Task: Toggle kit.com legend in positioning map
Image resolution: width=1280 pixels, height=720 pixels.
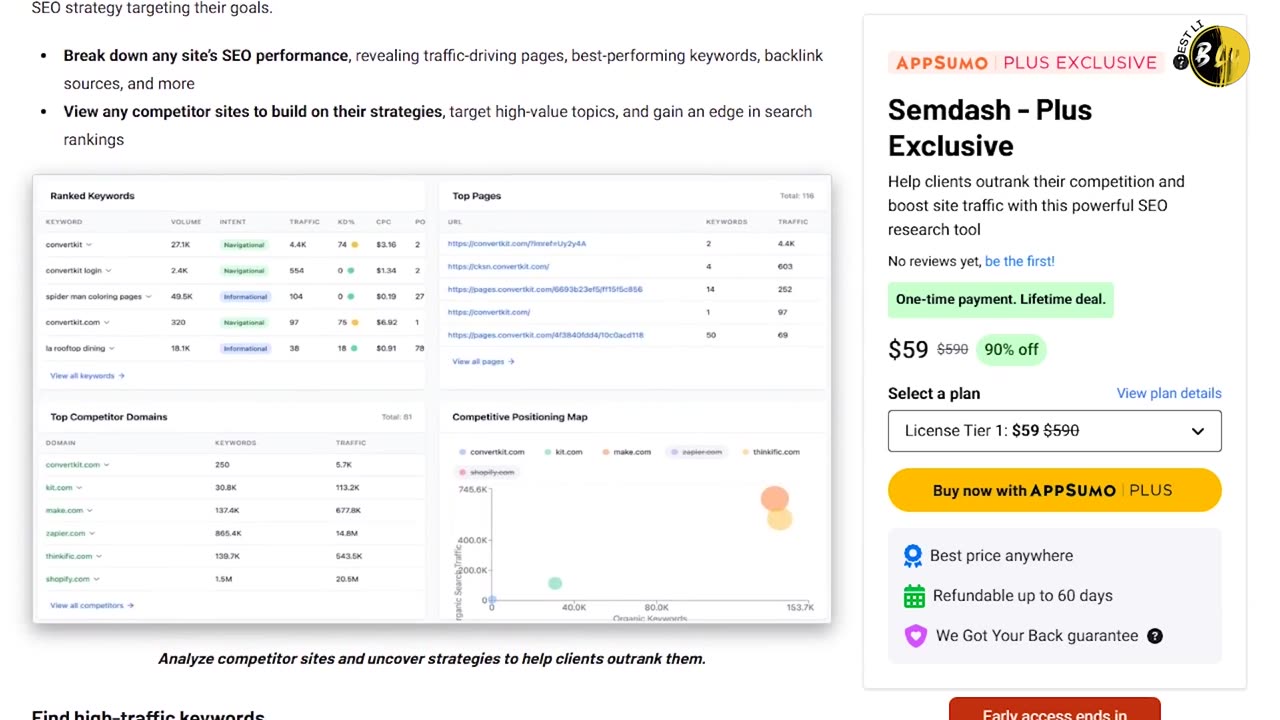Action: pyautogui.click(x=563, y=452)
